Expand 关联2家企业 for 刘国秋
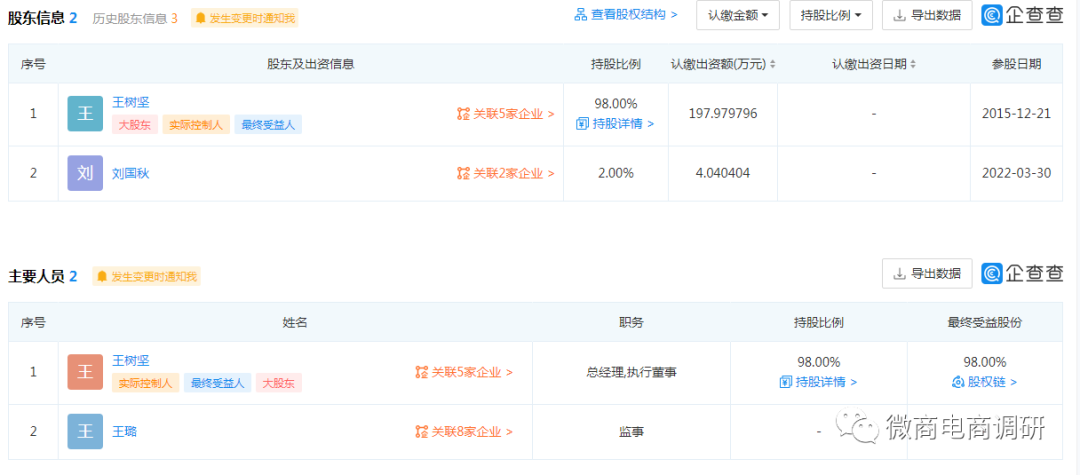The width and height of the screenshot is (1080, 475). [505, 173]
